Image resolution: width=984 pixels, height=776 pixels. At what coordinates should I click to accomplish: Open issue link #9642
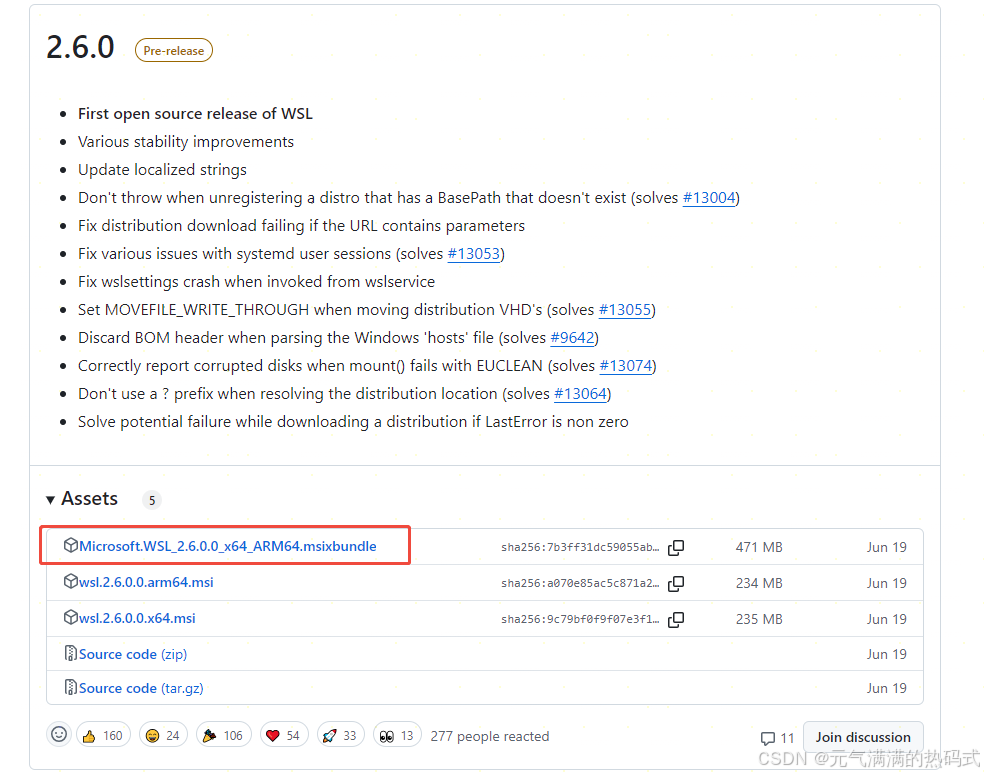572,338
